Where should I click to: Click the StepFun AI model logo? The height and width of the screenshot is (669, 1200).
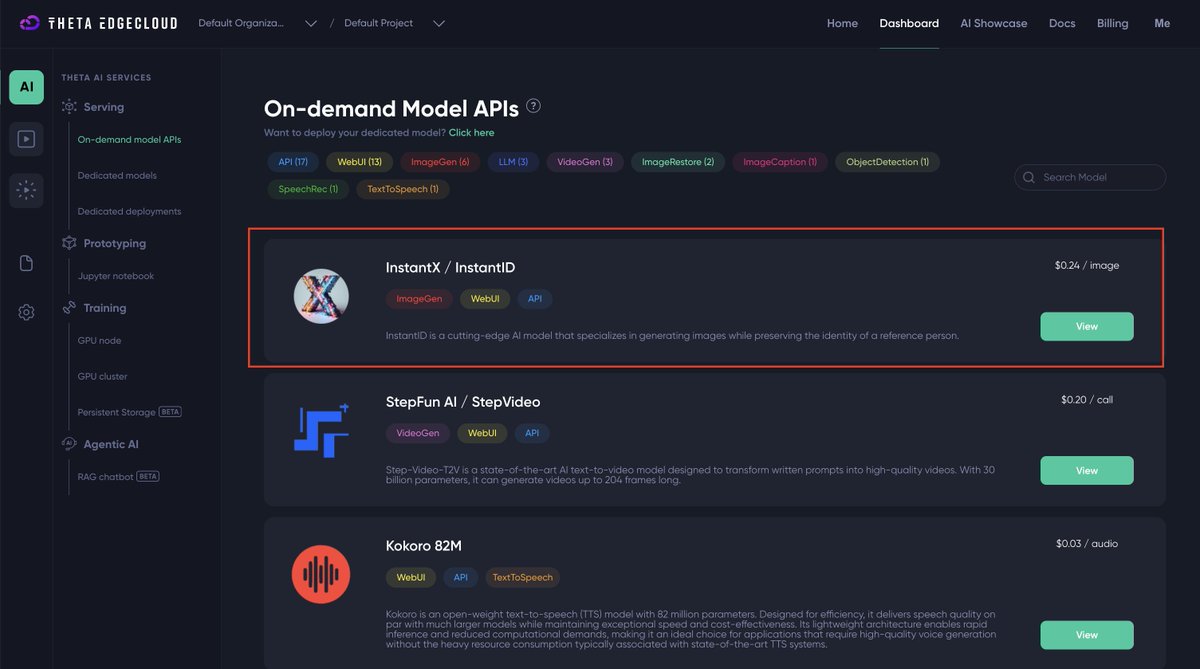click(321, 430)
